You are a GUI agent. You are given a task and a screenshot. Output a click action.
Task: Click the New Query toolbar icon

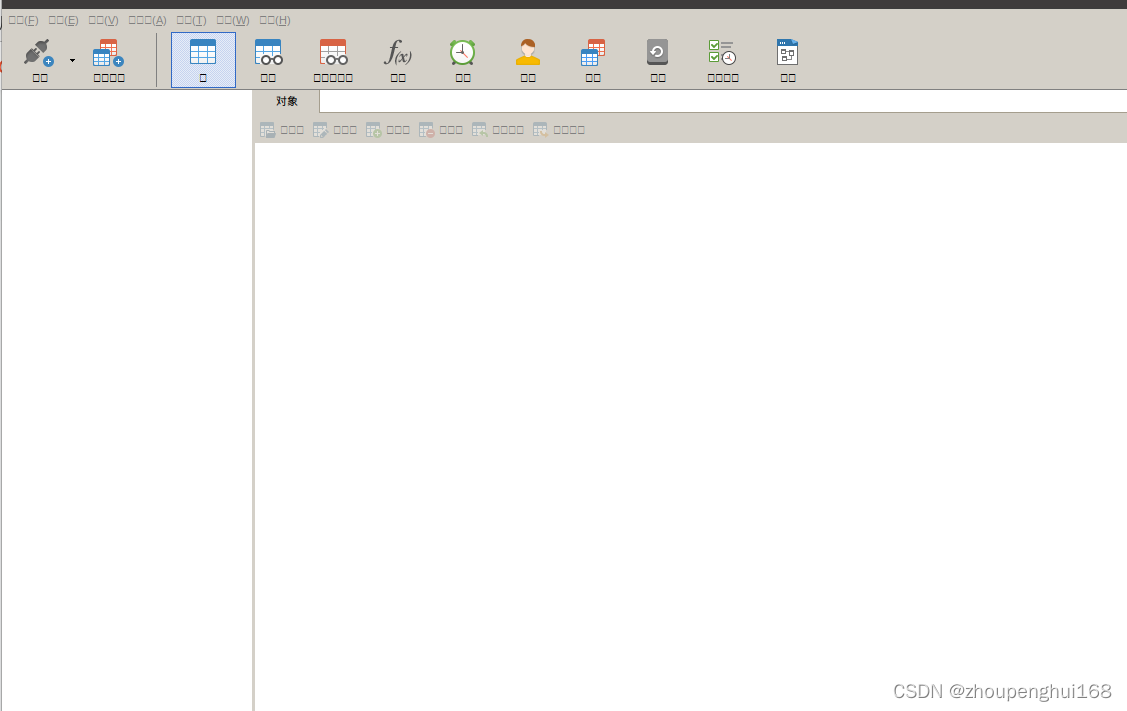pos(109,52)
